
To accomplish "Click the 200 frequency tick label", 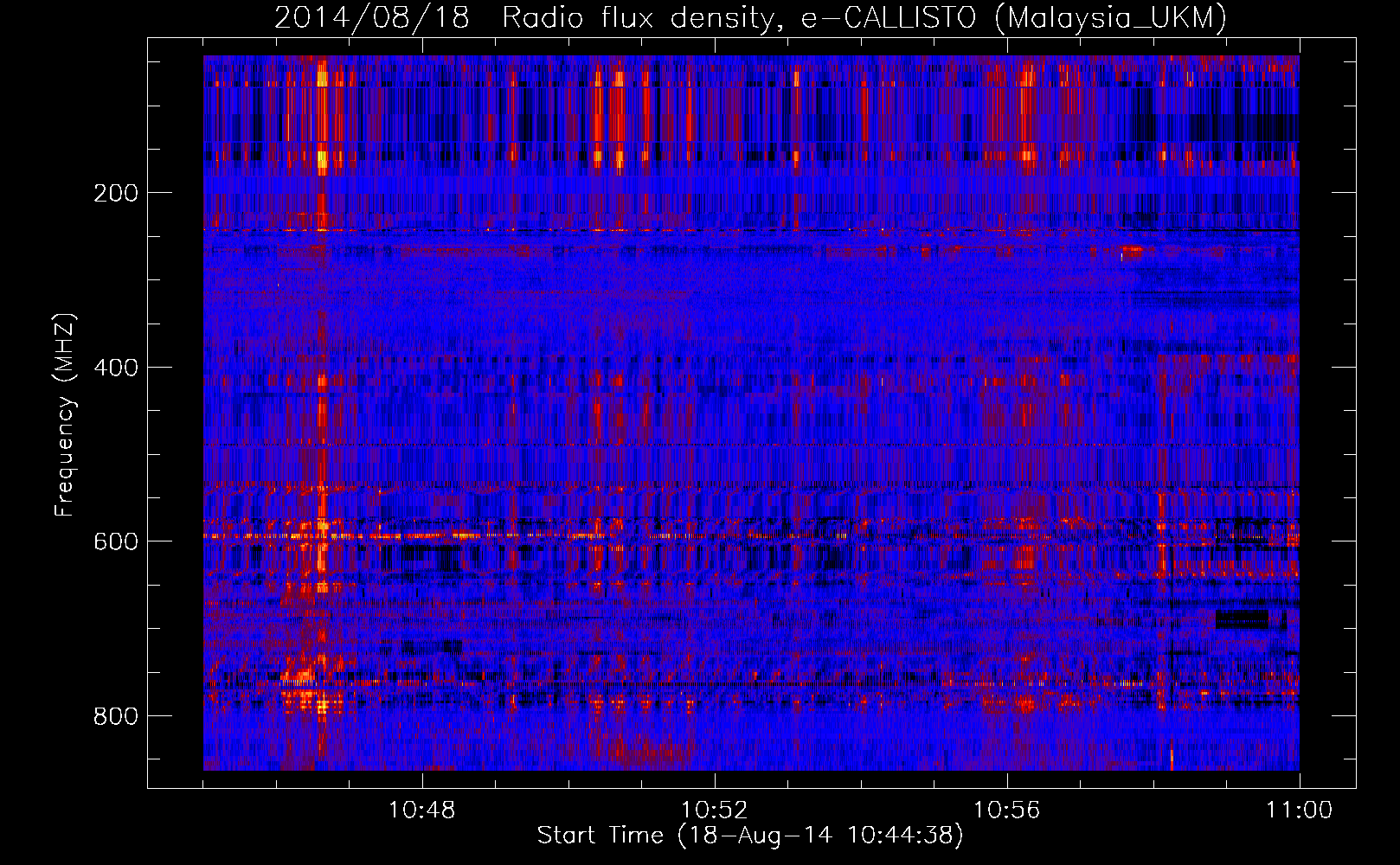I will pos(116,192).
